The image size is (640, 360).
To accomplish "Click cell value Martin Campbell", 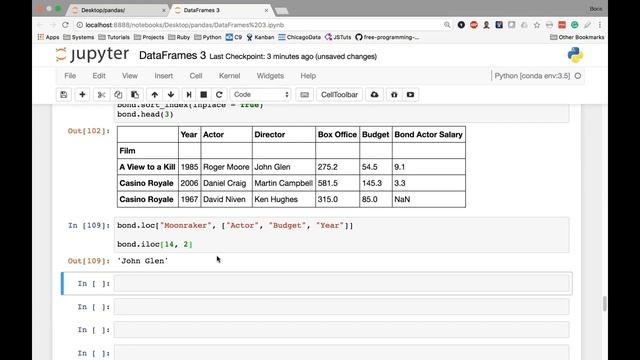I will coord(283,183).
